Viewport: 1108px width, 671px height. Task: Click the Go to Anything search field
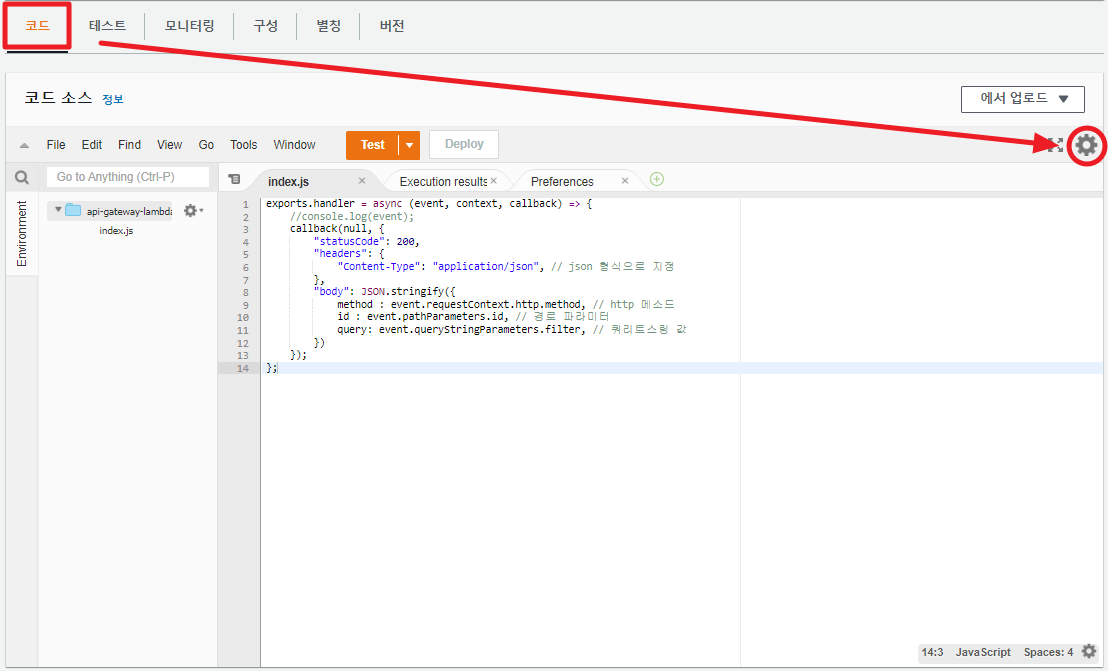point(128,177)
